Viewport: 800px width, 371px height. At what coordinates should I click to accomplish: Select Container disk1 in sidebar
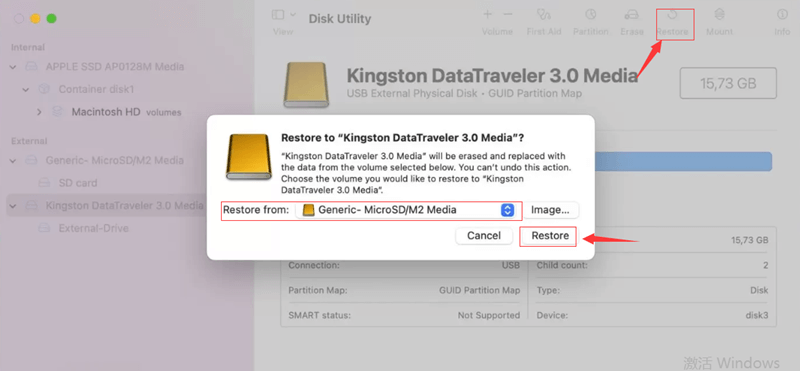pos(96,89)
